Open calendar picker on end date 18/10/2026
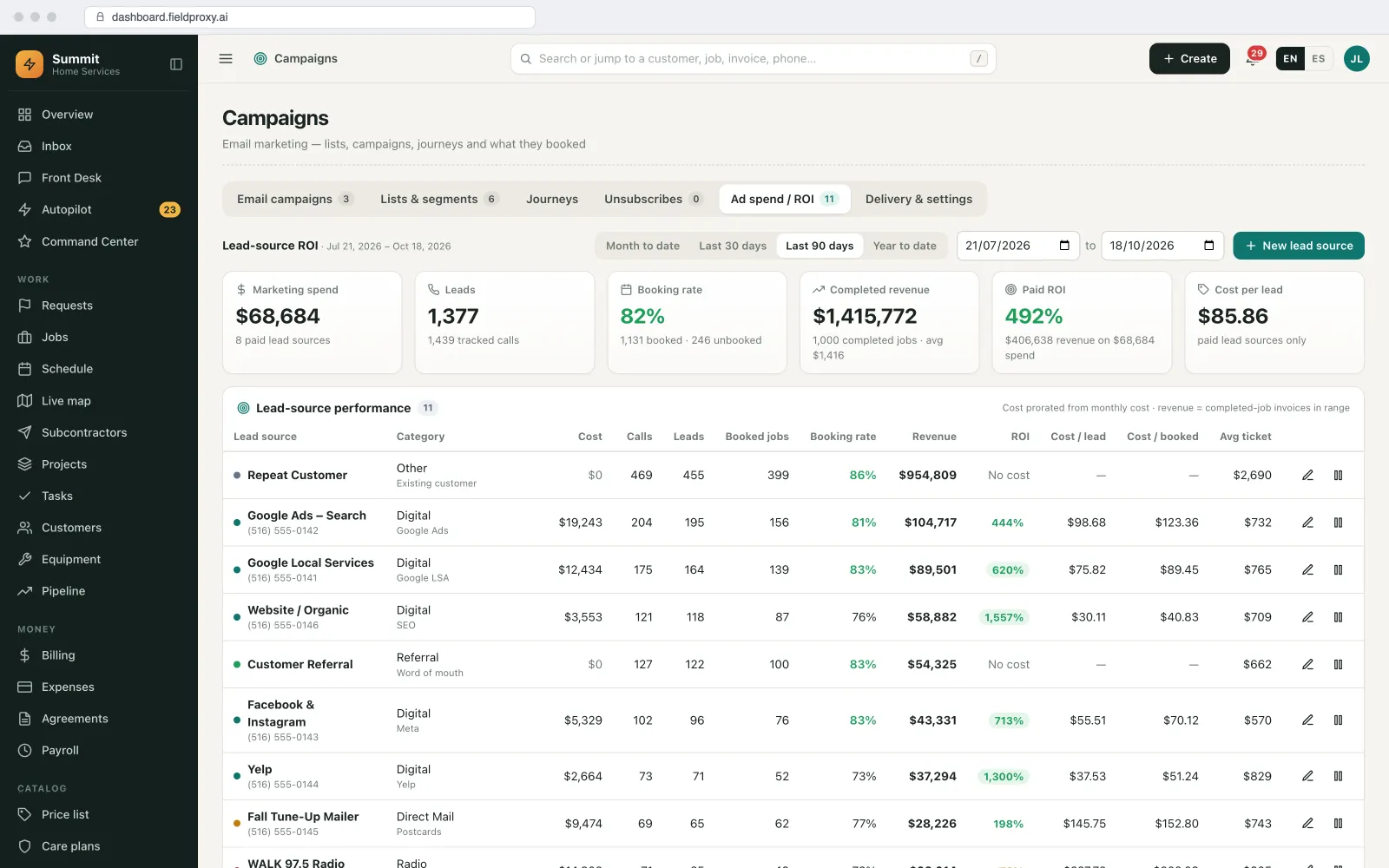Viewport: 1389px width, 868px height. point(1208,246)
